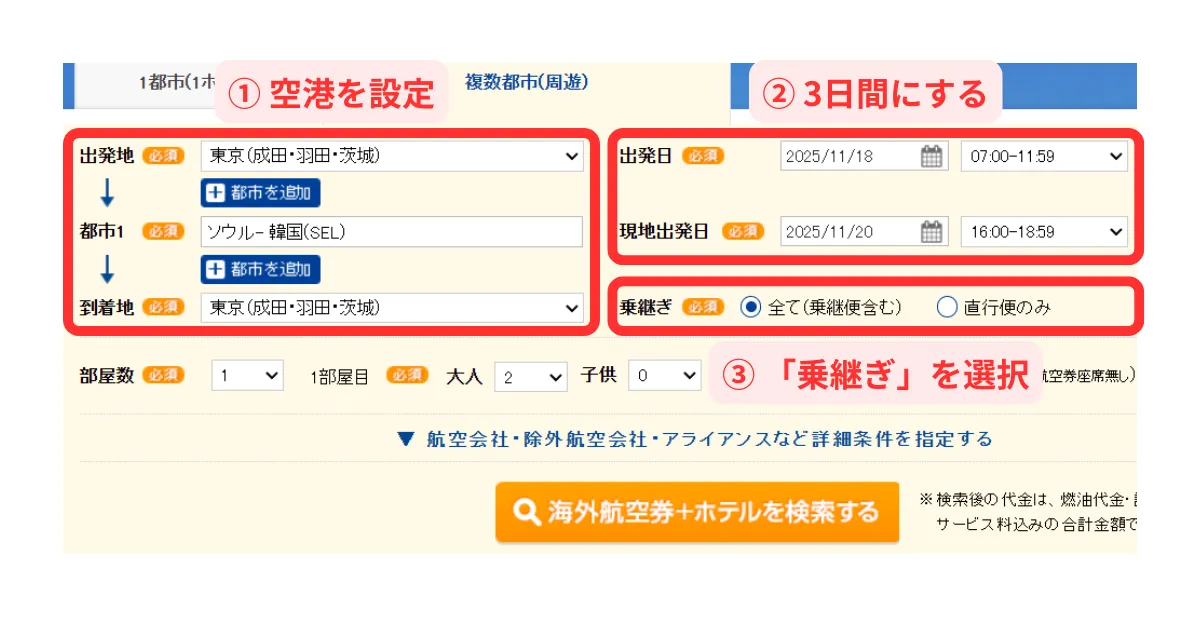Open the departure date calendar icon
Image resolution: width=1200 pixels, height=630 pixels.
click(931, 156)
